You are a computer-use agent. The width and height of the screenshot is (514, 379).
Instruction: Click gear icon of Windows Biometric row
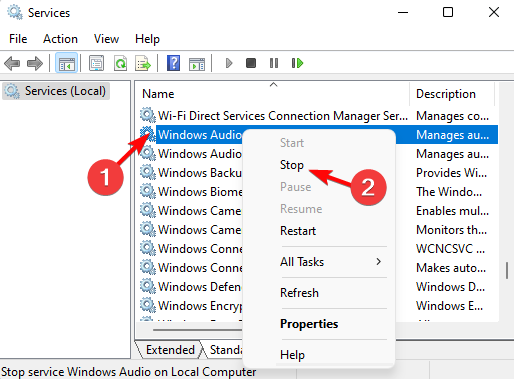pyautogui.click(x=148, y=191)
